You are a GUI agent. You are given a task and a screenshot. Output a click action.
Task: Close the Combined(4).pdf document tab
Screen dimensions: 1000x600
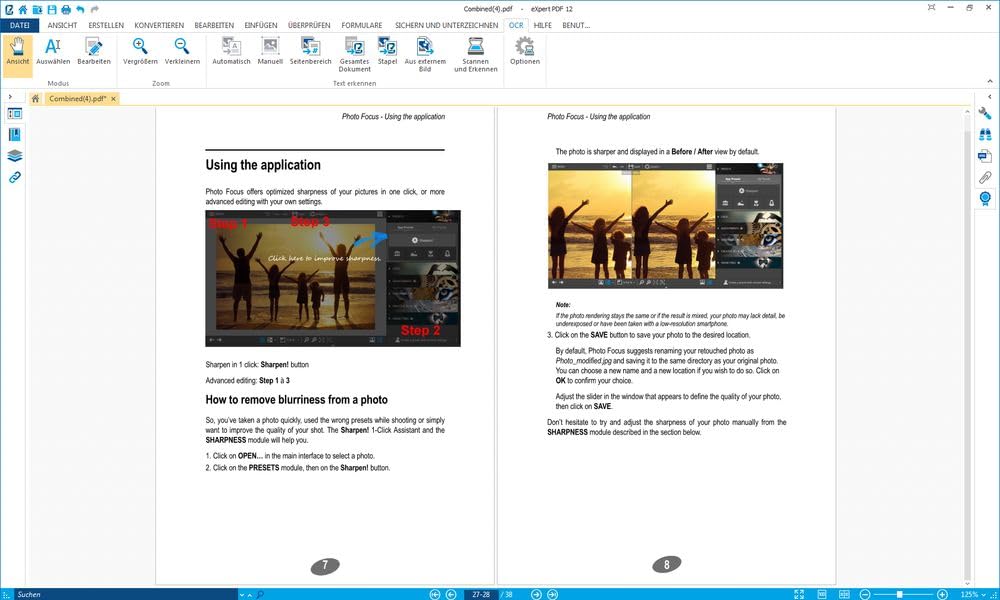(x=115, y=99)
